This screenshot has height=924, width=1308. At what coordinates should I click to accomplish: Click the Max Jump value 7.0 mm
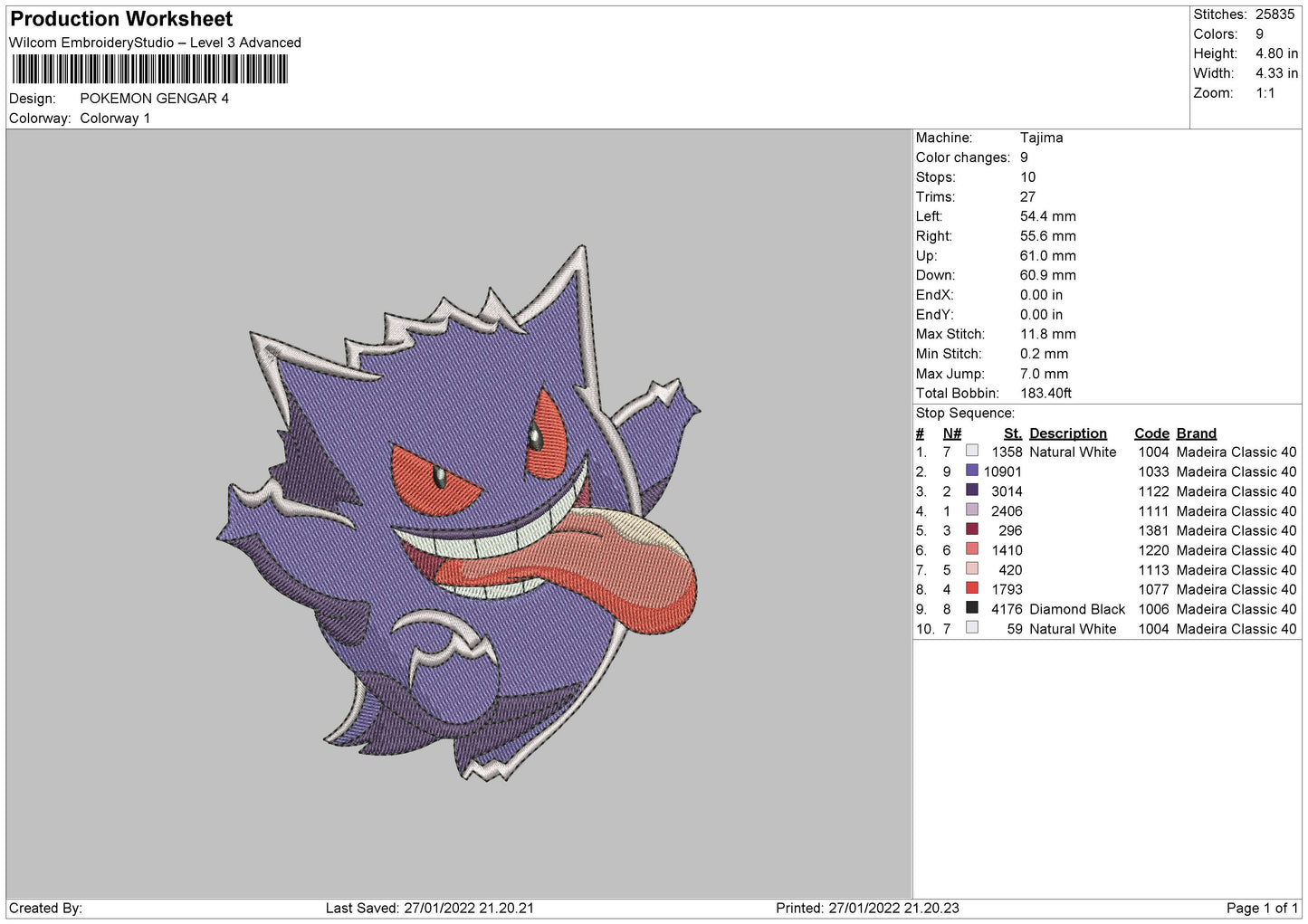[1044, 374]
